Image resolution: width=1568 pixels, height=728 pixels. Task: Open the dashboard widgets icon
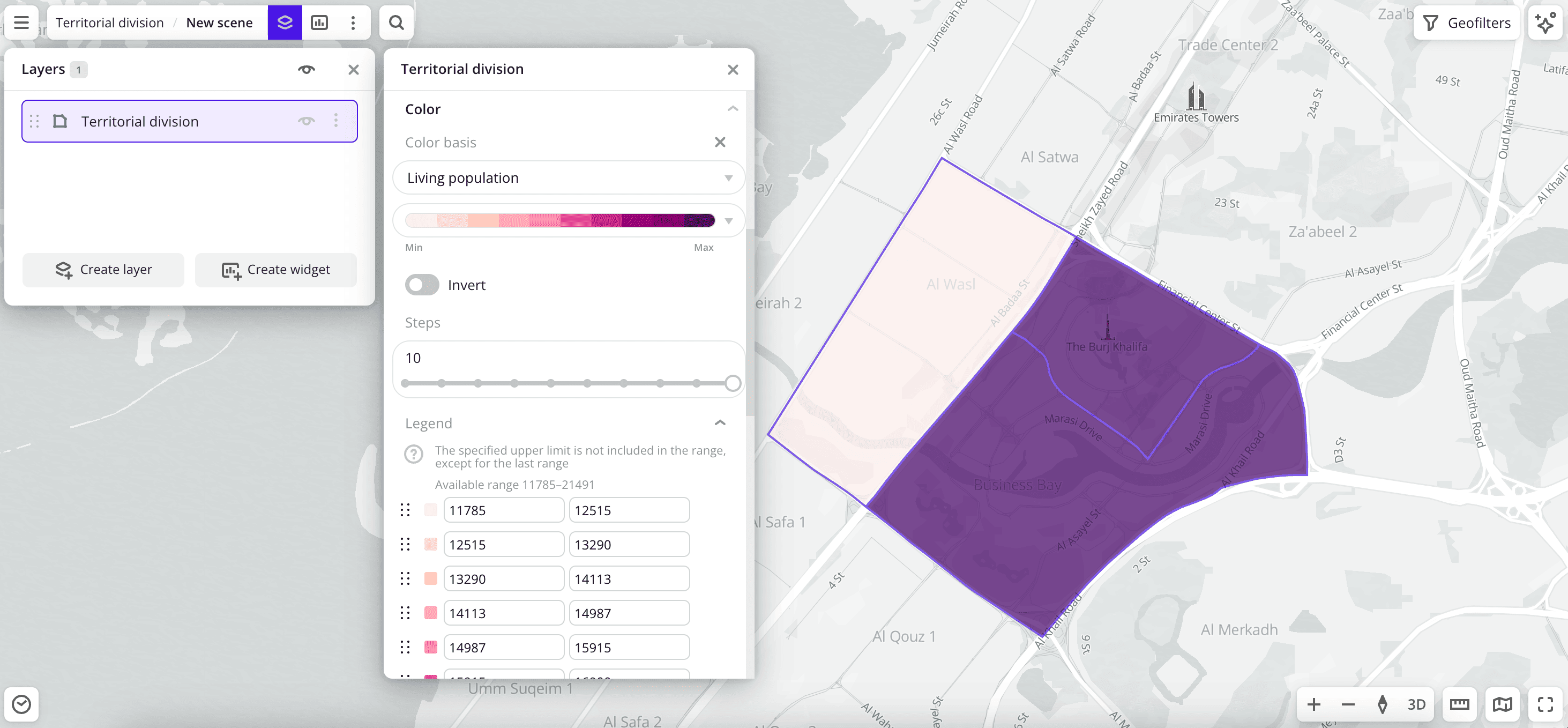(x=319, y=23)
